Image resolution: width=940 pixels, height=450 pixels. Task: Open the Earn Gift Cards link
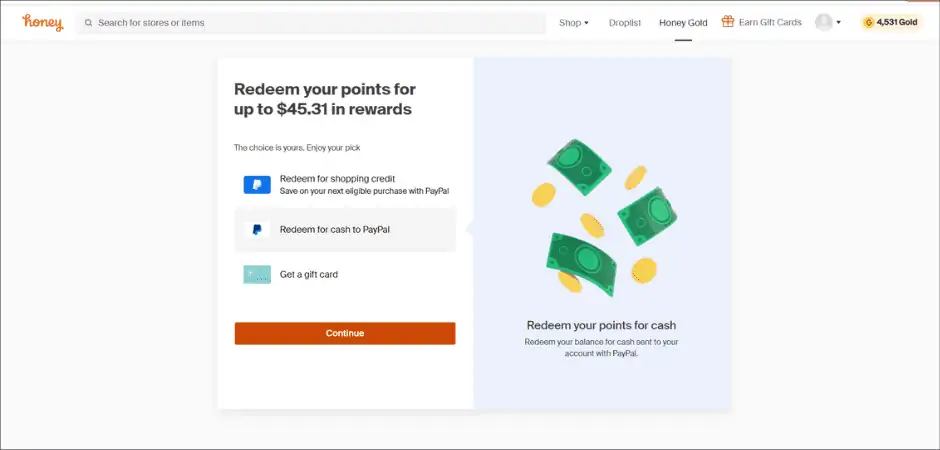[x=770, y=22]
